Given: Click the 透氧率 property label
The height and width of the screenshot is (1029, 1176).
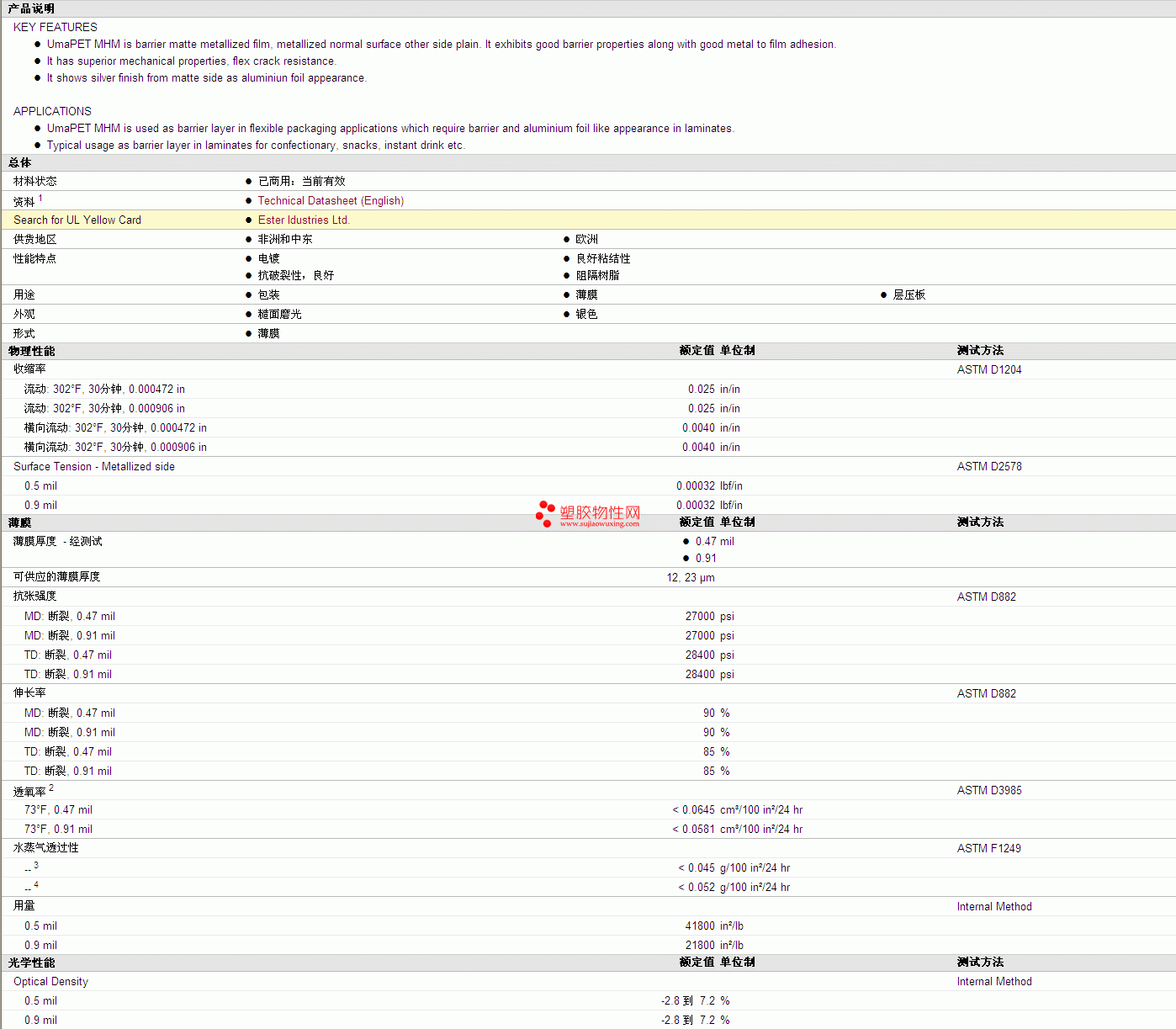Looking at the screenshot, I should [x=30, y=792].
